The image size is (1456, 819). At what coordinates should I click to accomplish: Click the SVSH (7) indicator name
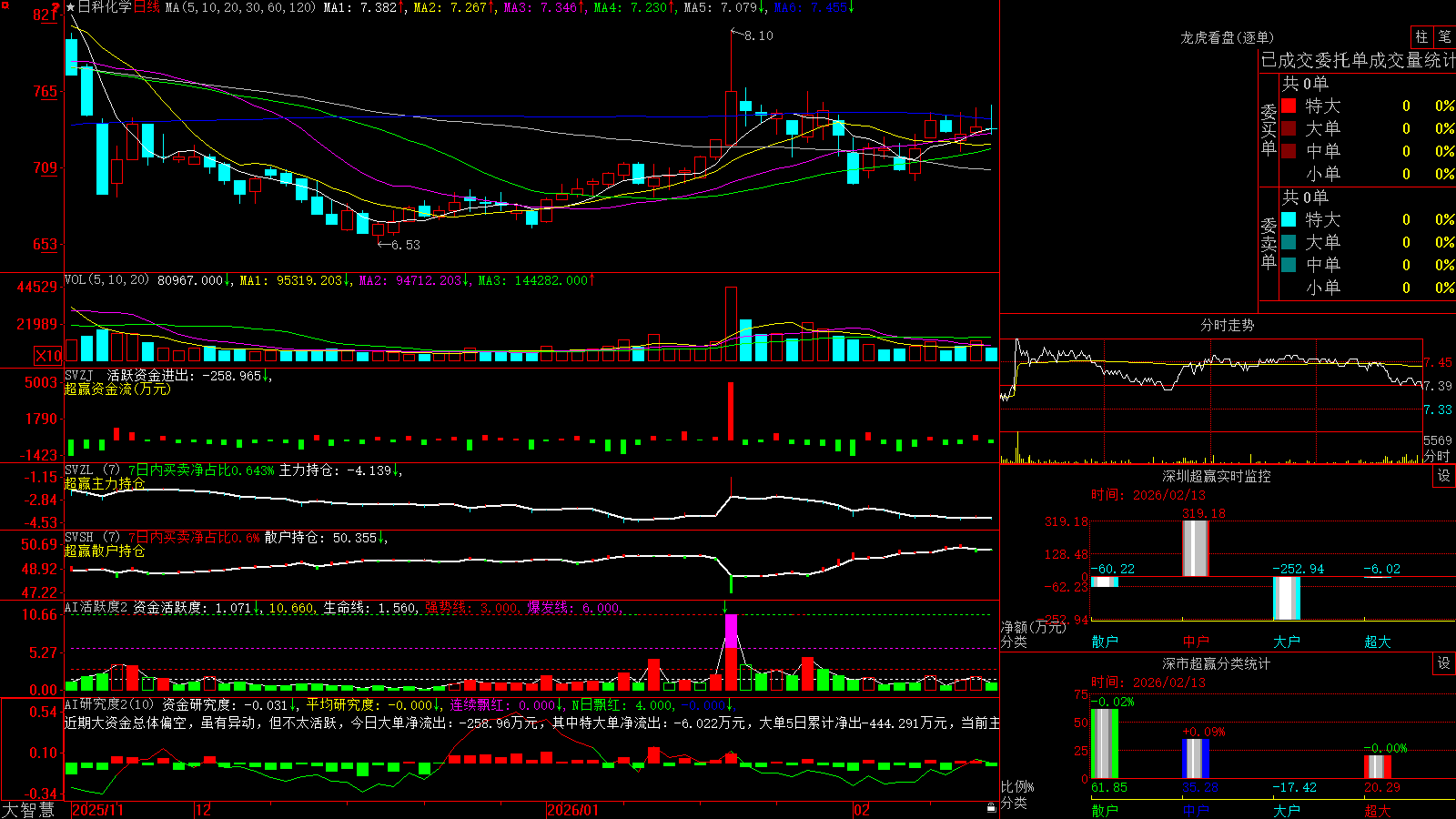pos(92,538)
